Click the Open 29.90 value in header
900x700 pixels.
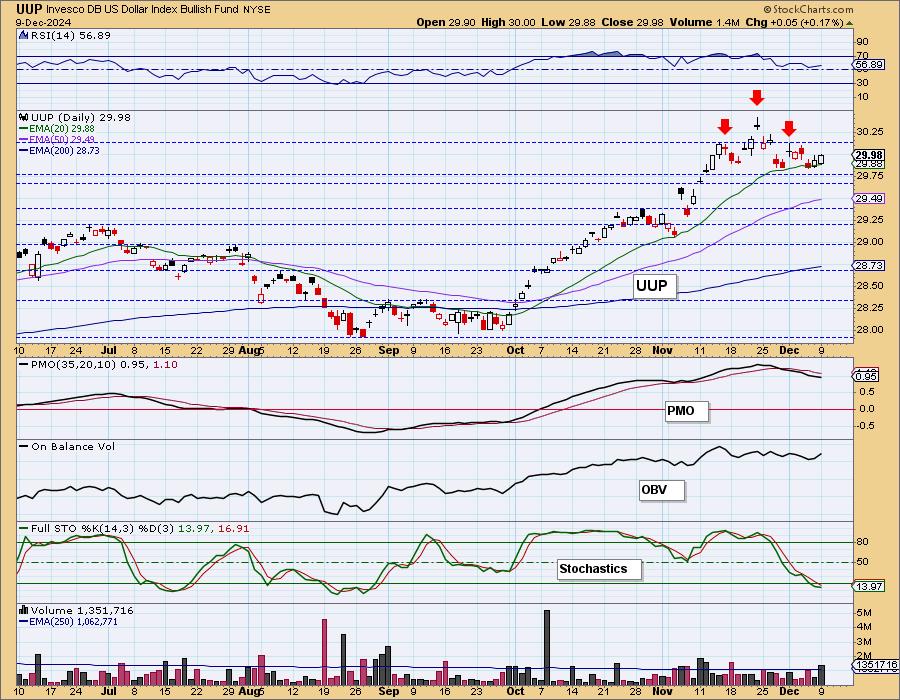pyautogui.click(x=446, y=22)
